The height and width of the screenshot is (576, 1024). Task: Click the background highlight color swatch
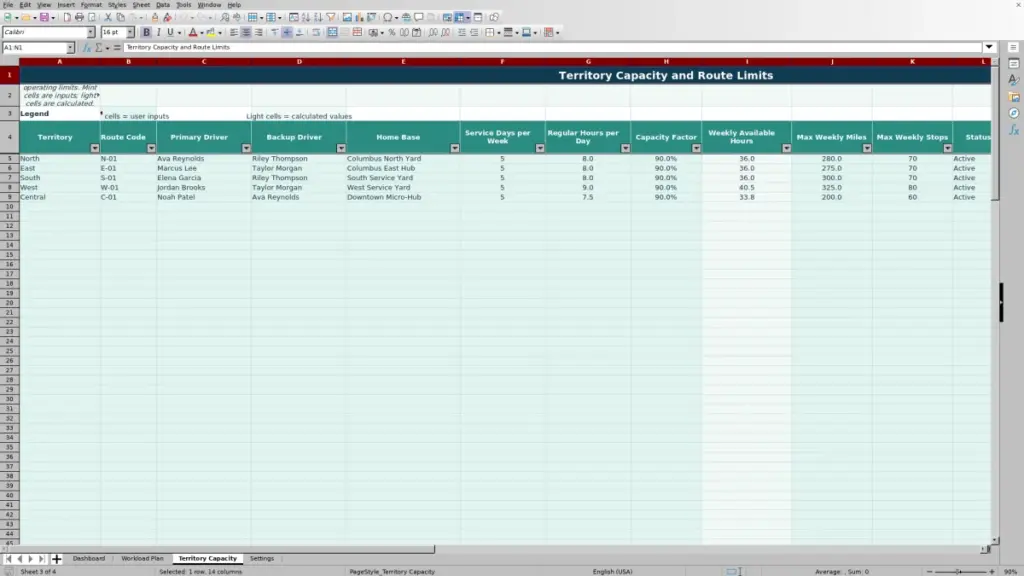tap(211, 32)
